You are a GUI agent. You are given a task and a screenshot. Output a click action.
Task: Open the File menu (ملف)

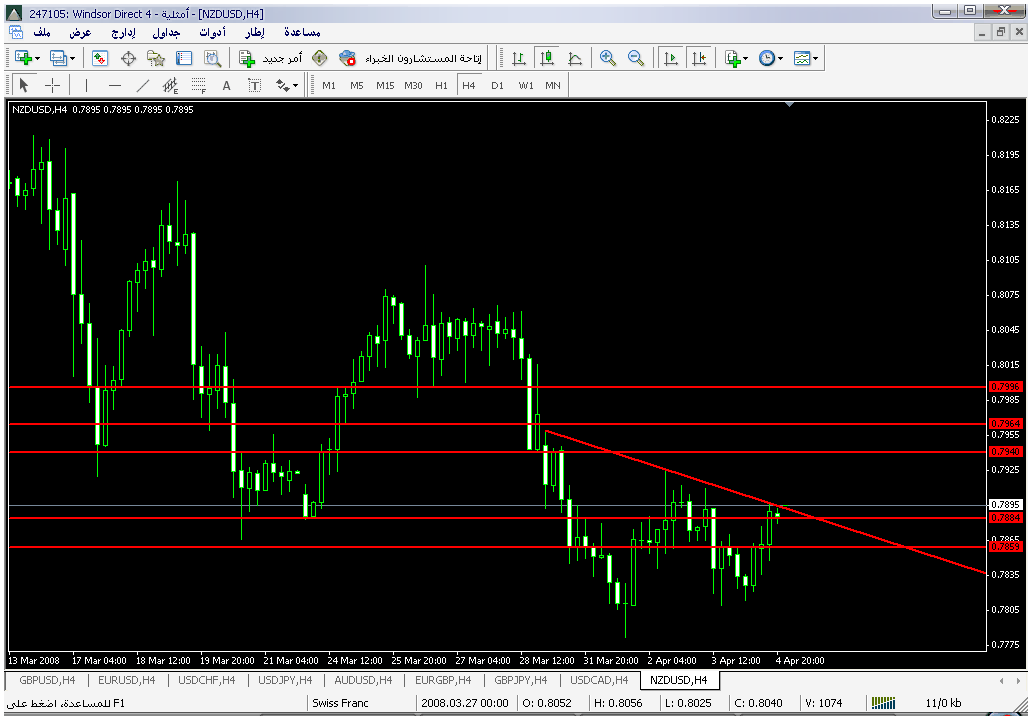coord(42,32)
